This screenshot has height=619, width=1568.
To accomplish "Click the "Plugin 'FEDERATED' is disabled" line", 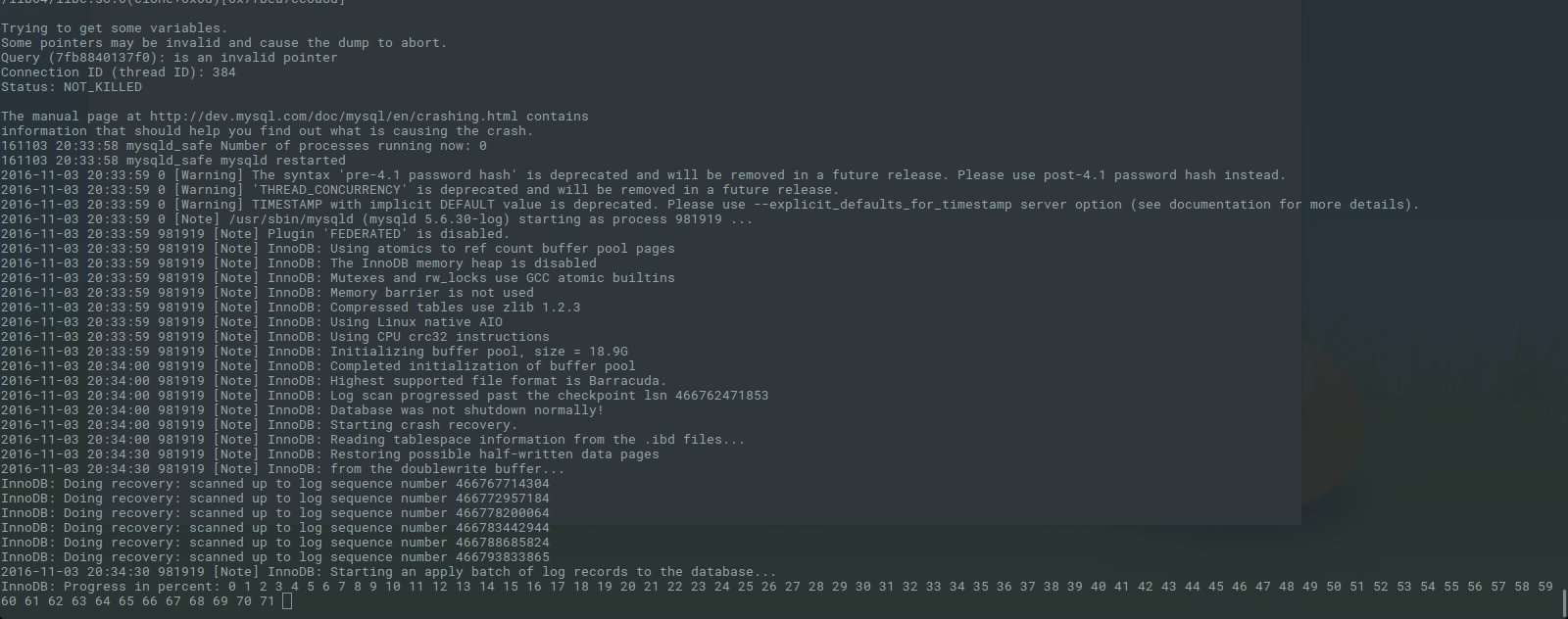I will click(x=388, y=234).
